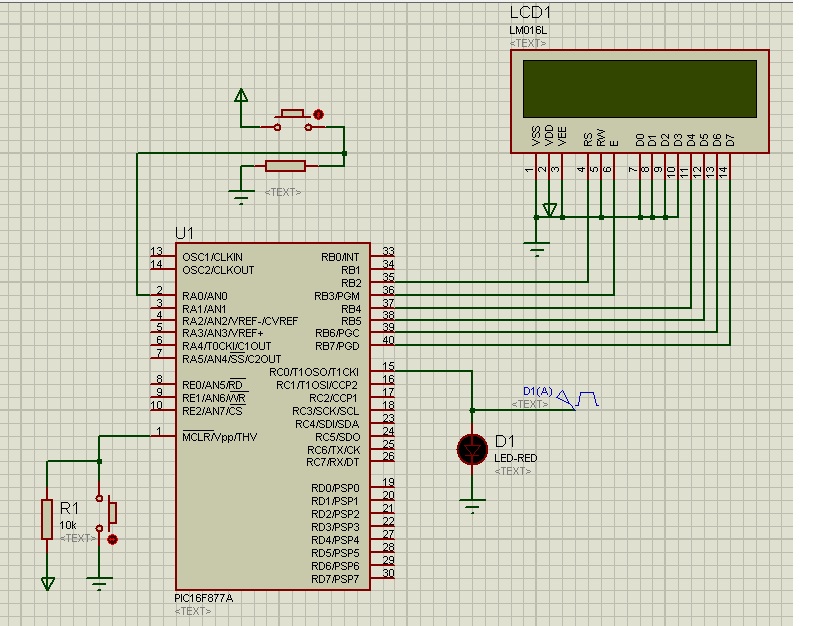
Task: Click the green LCD display screen
Action: [x=640, y=89]
